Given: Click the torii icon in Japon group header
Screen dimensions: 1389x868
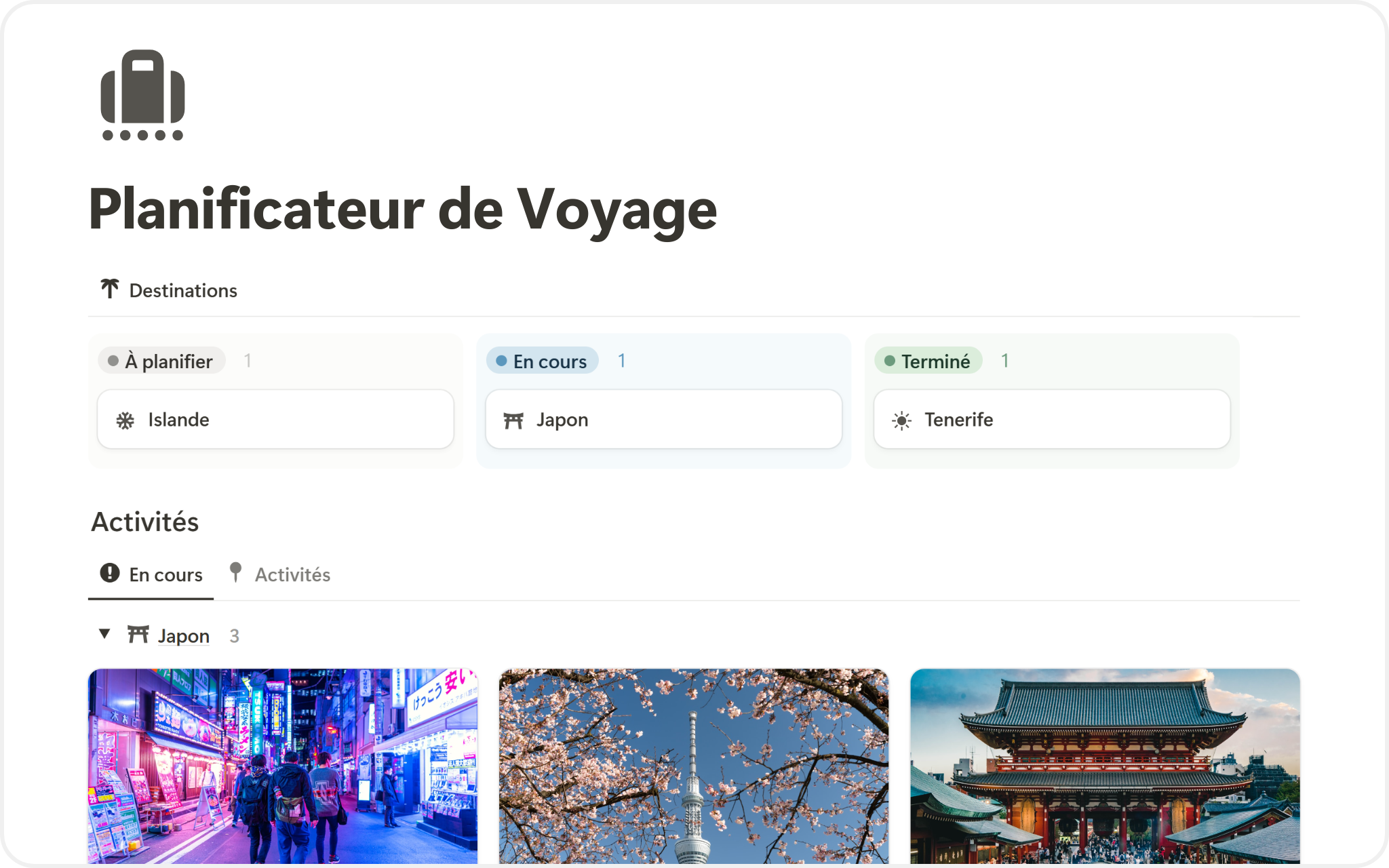Looking at the screenshot, I should (138, 634).
